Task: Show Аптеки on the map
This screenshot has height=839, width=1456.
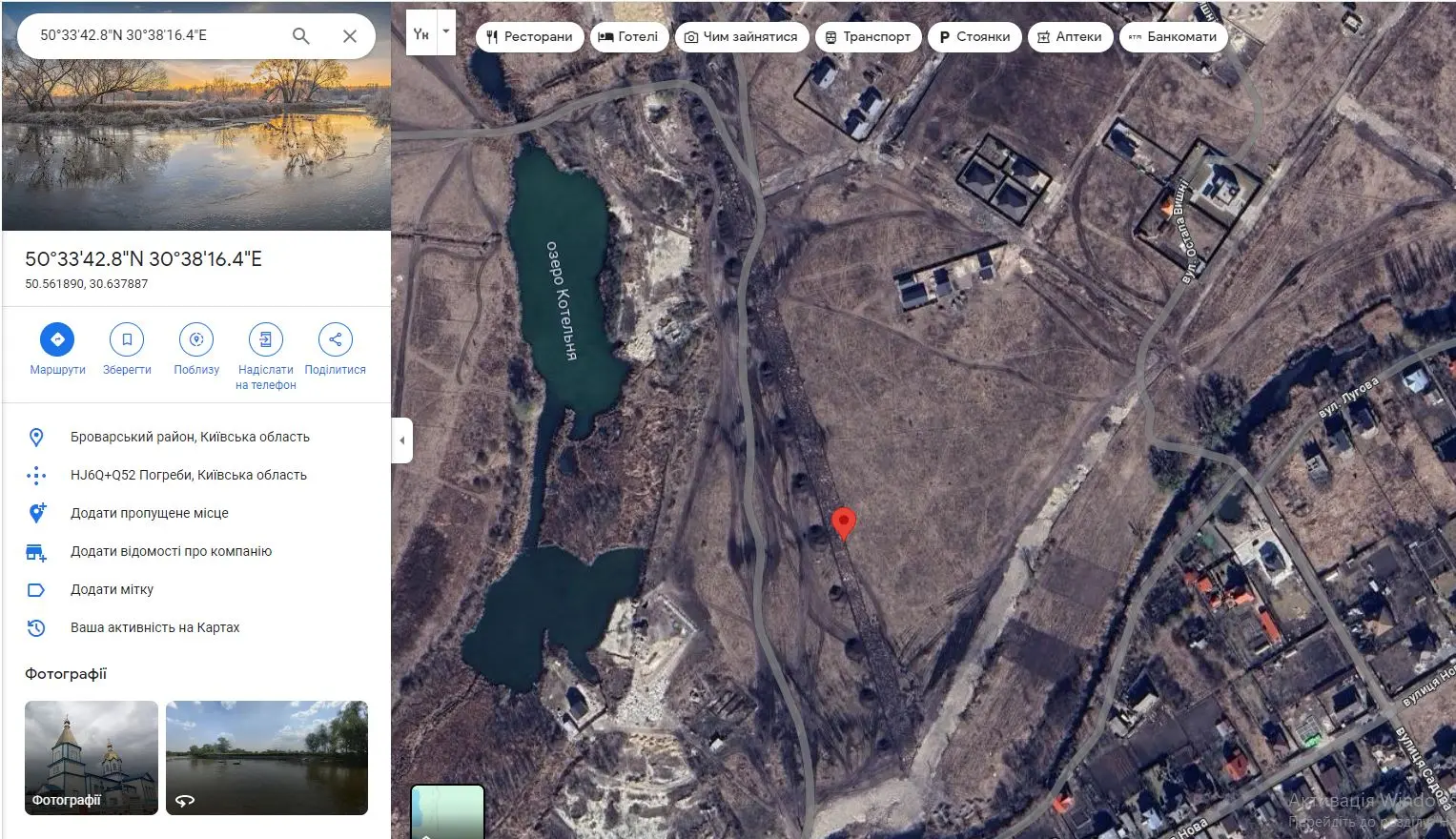Action: [1070, 37]
